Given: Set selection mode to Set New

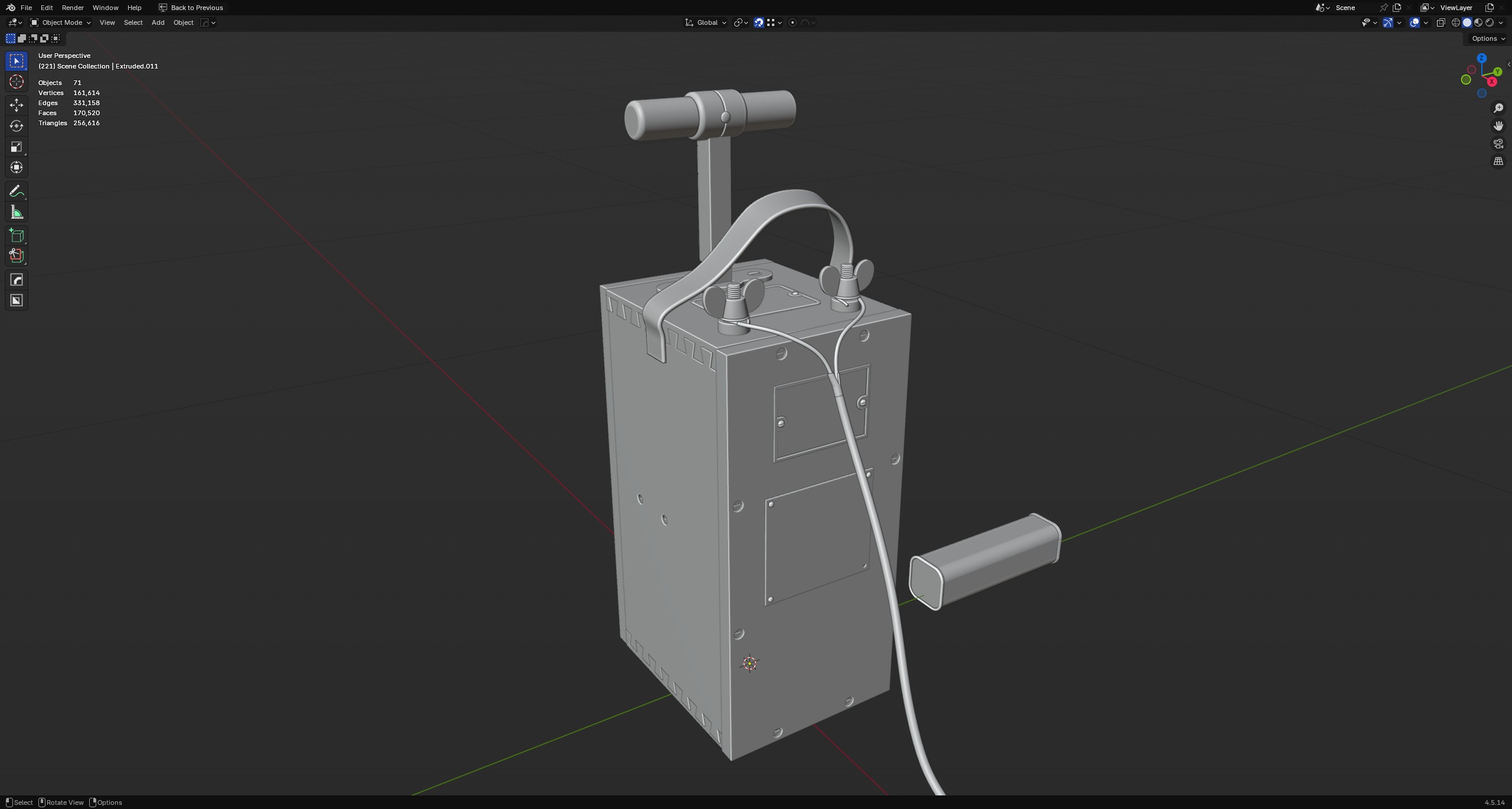Looking at the screenshot, I should [11, 38].
